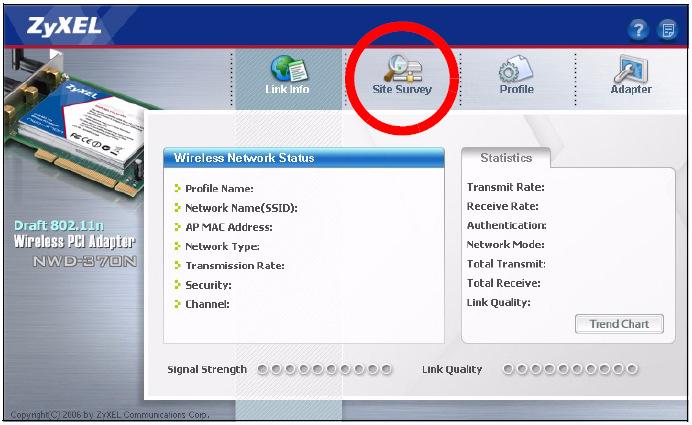Screen dimensions: 692x425
Task: Switch to the Link Info tab label
Action: 287,89
